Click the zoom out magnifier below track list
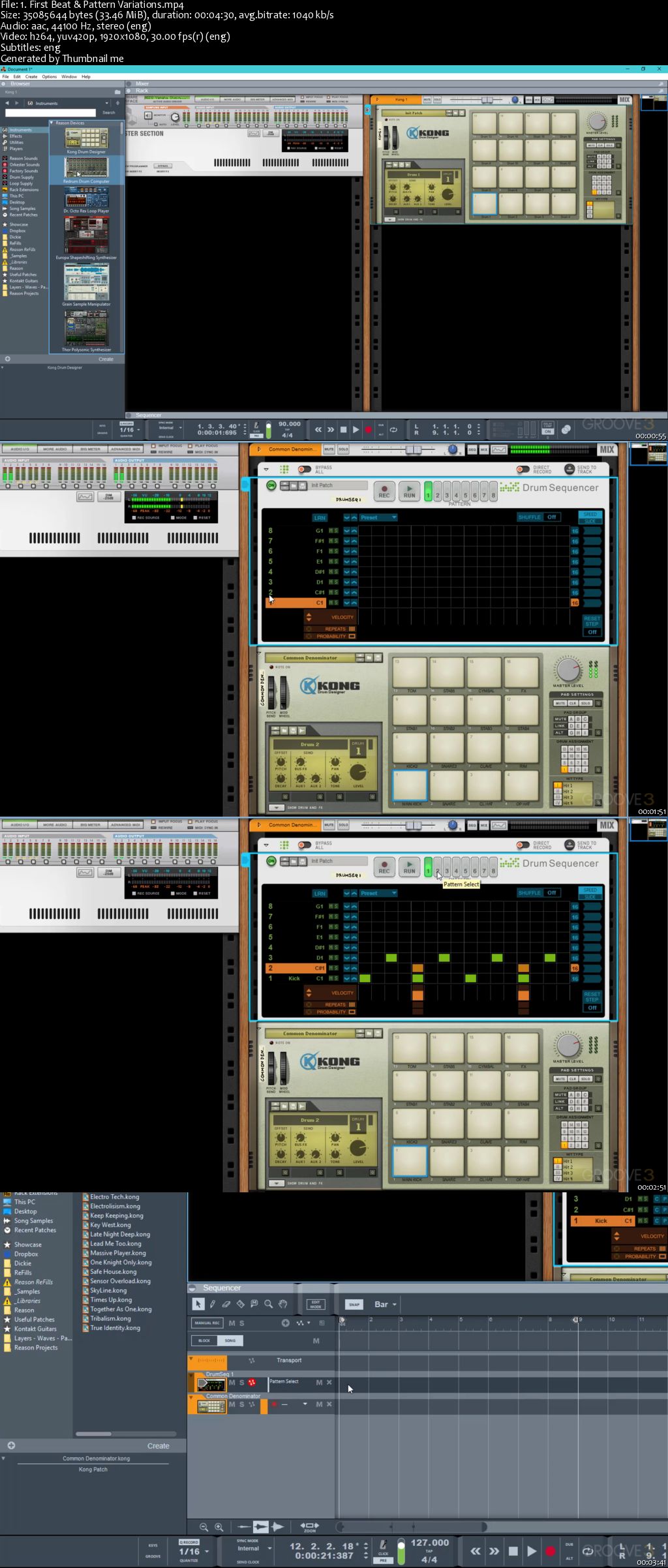The height and width of the screenshot is (1568, 668). point(204,1527)
